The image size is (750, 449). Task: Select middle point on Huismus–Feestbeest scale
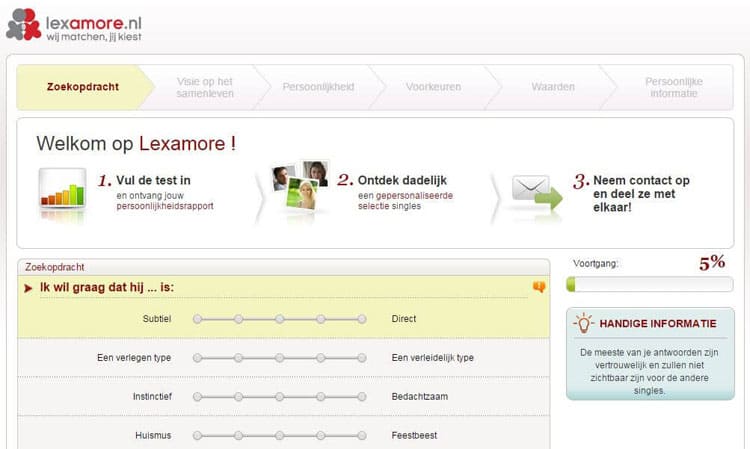coord(280,435)
